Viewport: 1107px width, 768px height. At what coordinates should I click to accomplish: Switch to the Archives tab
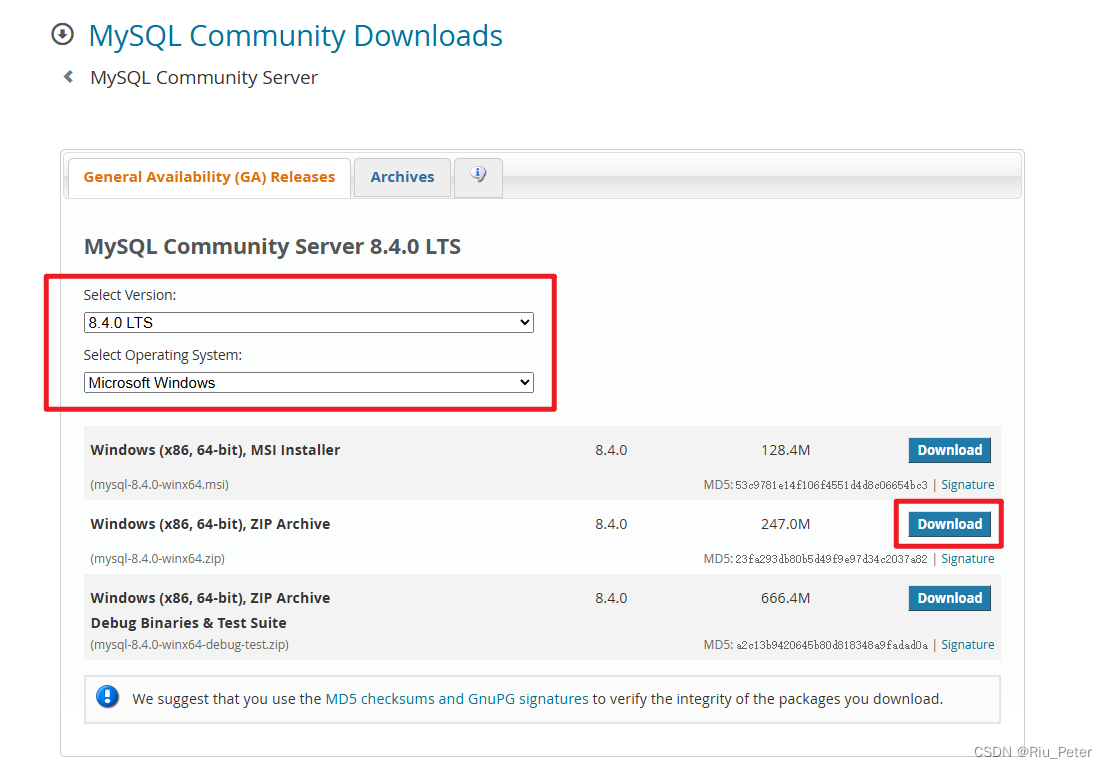tap(402, 177)
